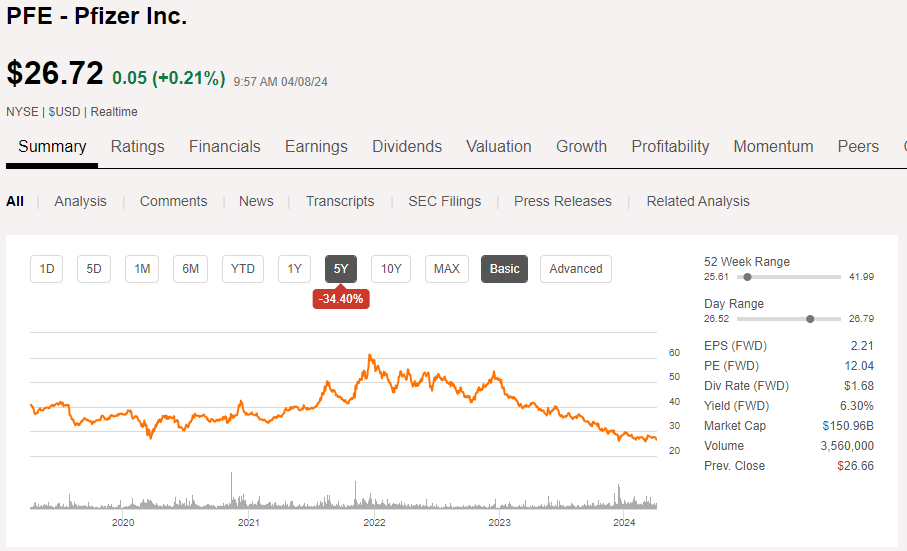
Task: Switch to the Growth tab
Action: 581,147
